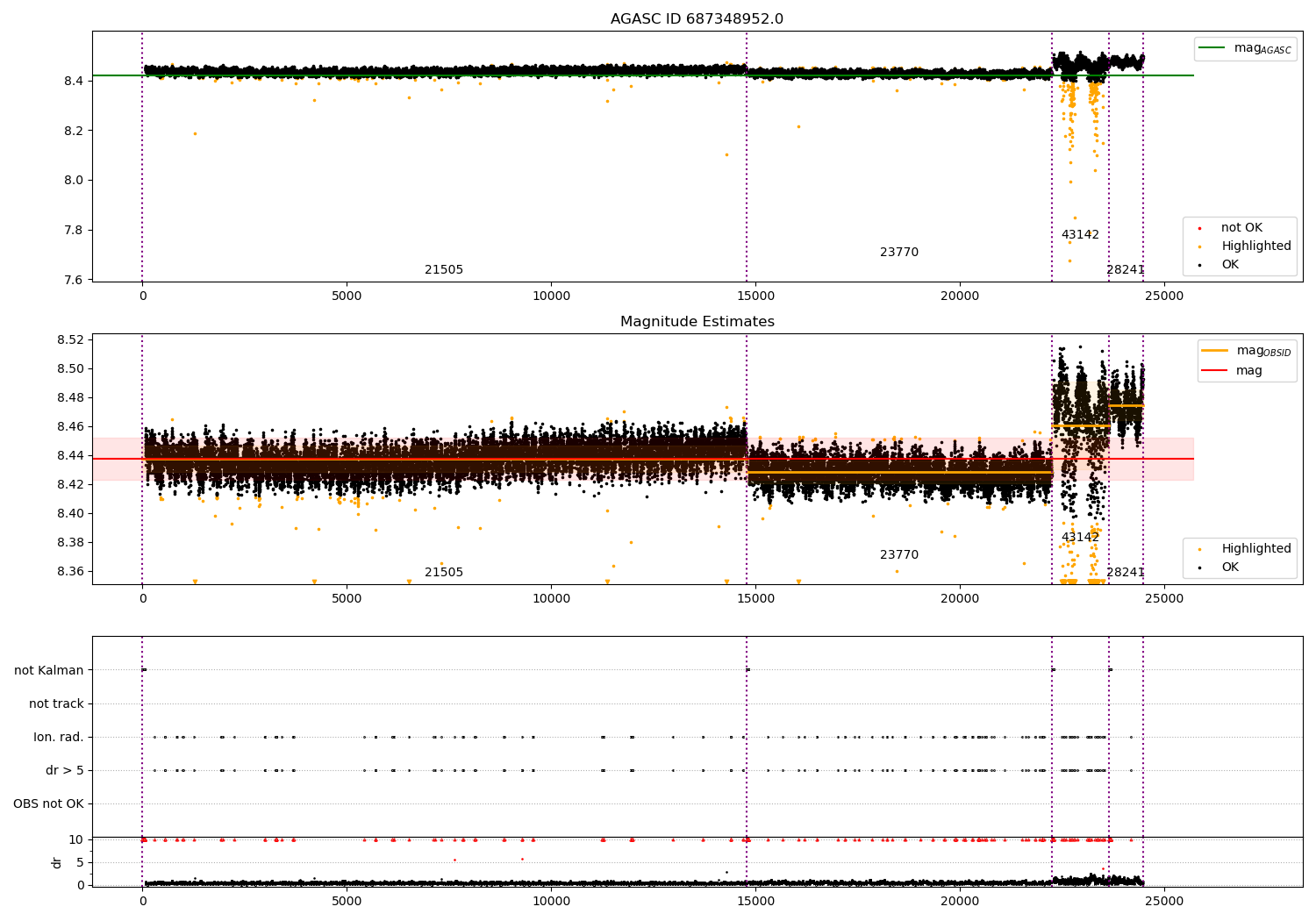
Task: Click obsid label 43142 in the top plot
Action: (x=1080, y=235)
